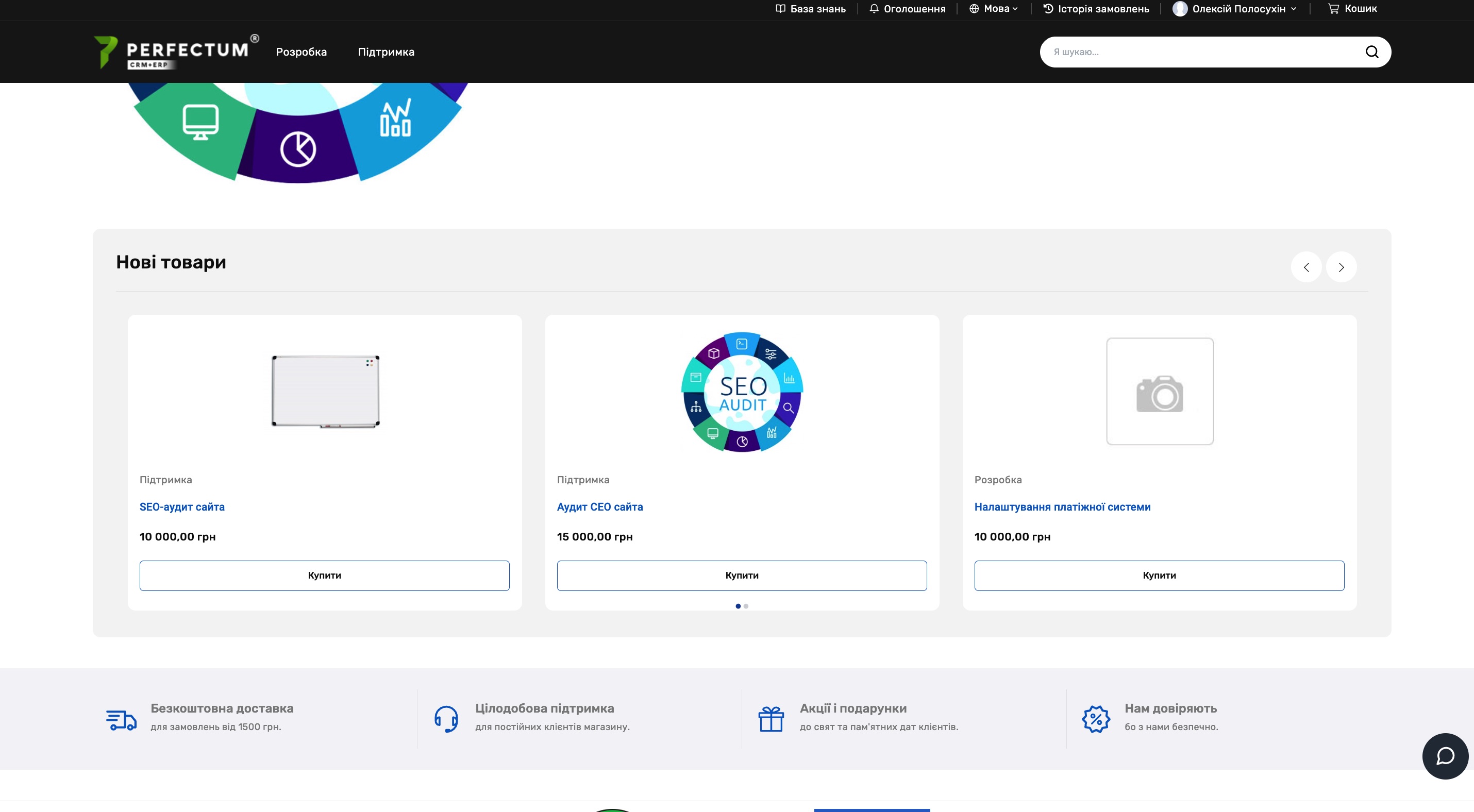Open the Підтримка menu
This screenshot has height=812, width=1474.
click(386, 52)
